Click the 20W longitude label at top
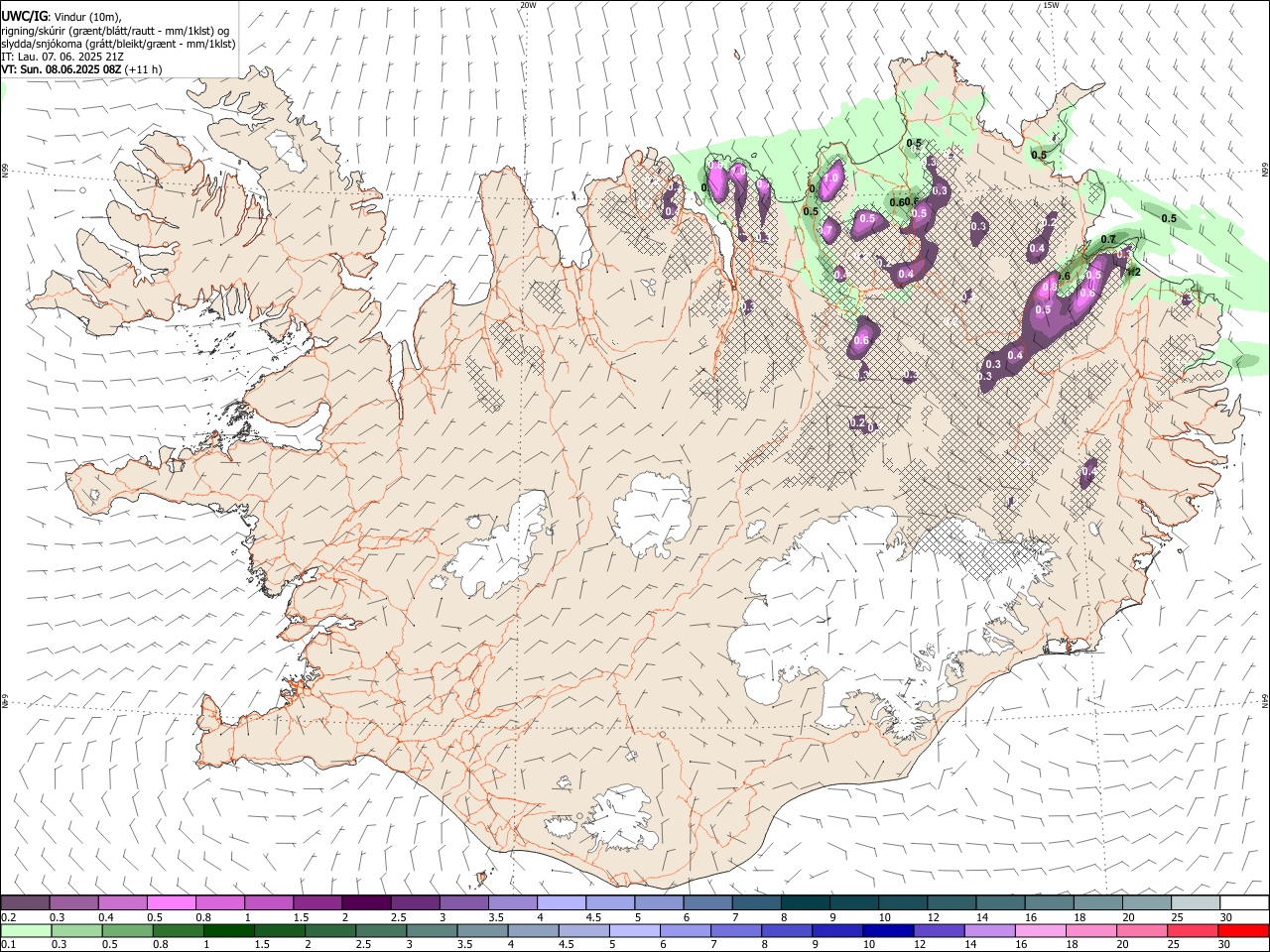Screen dimensions: 1270x952 point(529,5)
